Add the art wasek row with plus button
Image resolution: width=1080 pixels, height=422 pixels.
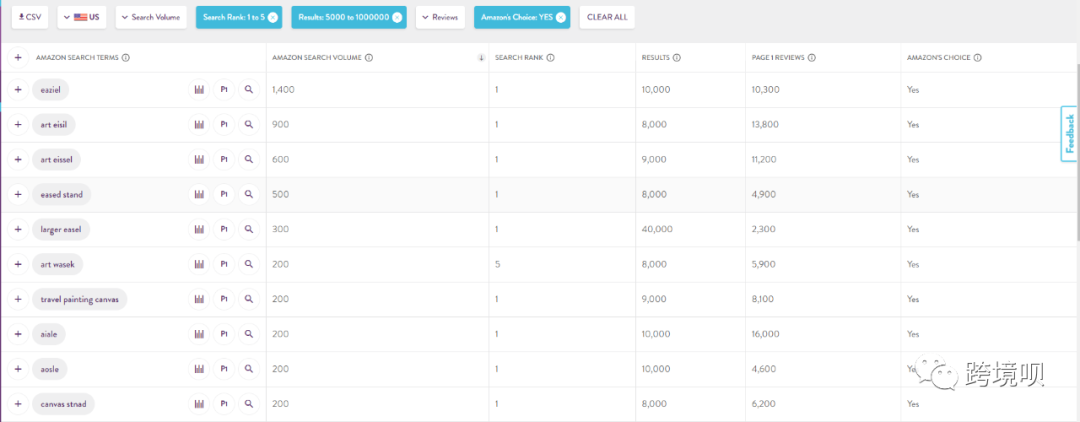18,264
